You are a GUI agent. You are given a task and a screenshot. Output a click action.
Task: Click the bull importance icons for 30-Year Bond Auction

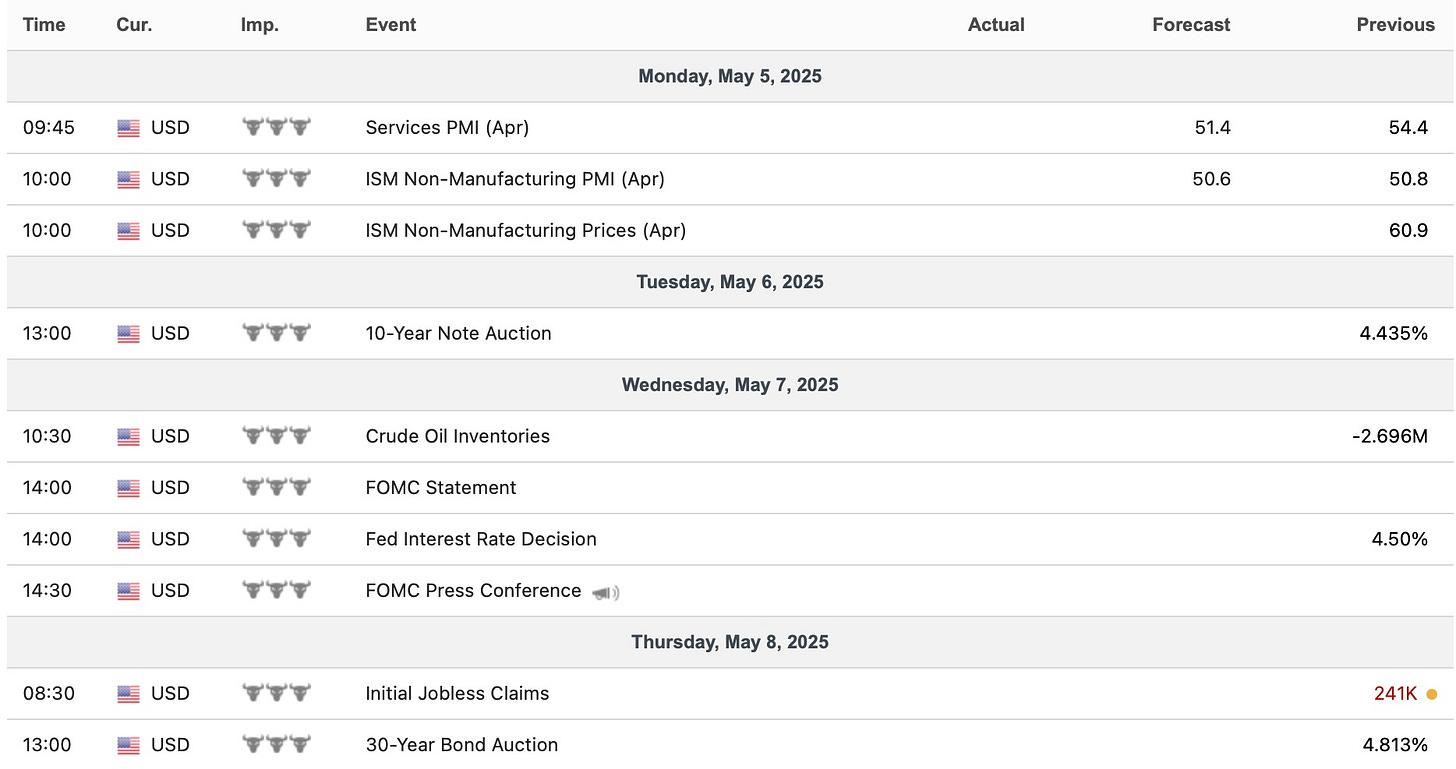(276, 745)
